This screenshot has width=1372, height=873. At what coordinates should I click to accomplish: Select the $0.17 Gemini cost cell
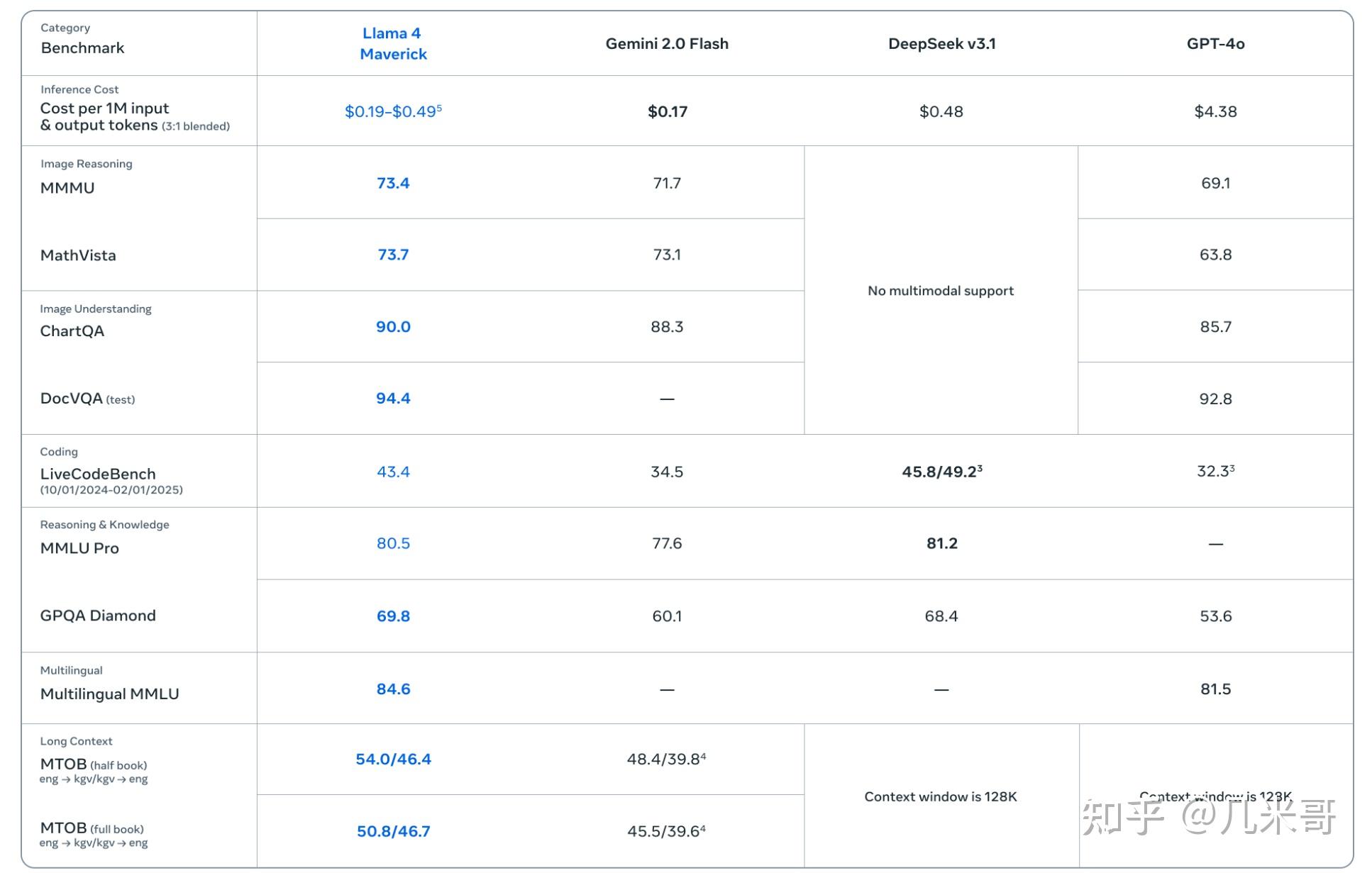[667, 111]
